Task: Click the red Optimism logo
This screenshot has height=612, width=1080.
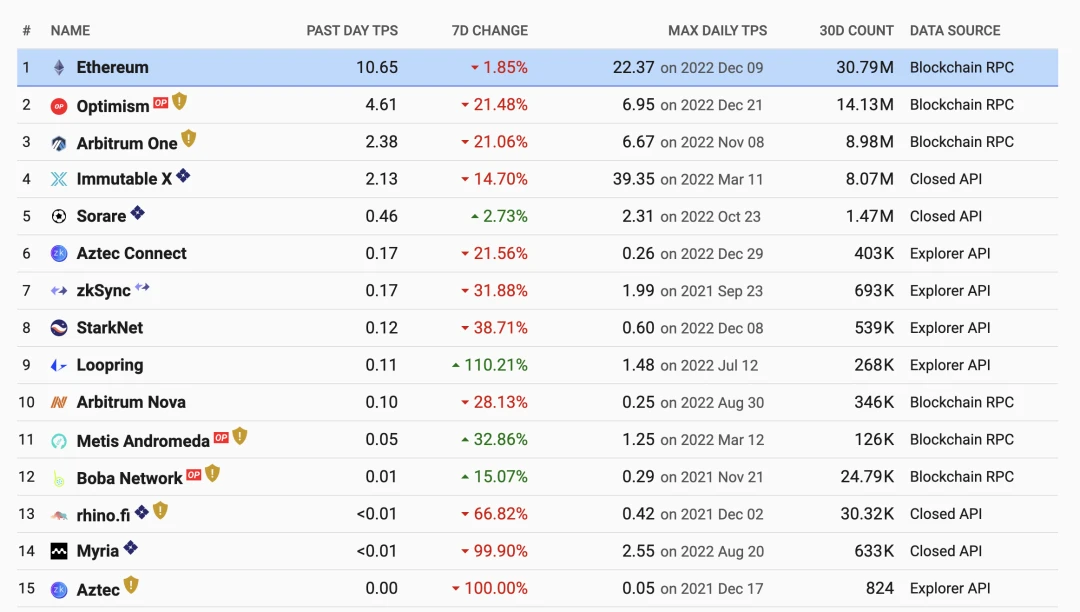Action: tap(59, 106)
